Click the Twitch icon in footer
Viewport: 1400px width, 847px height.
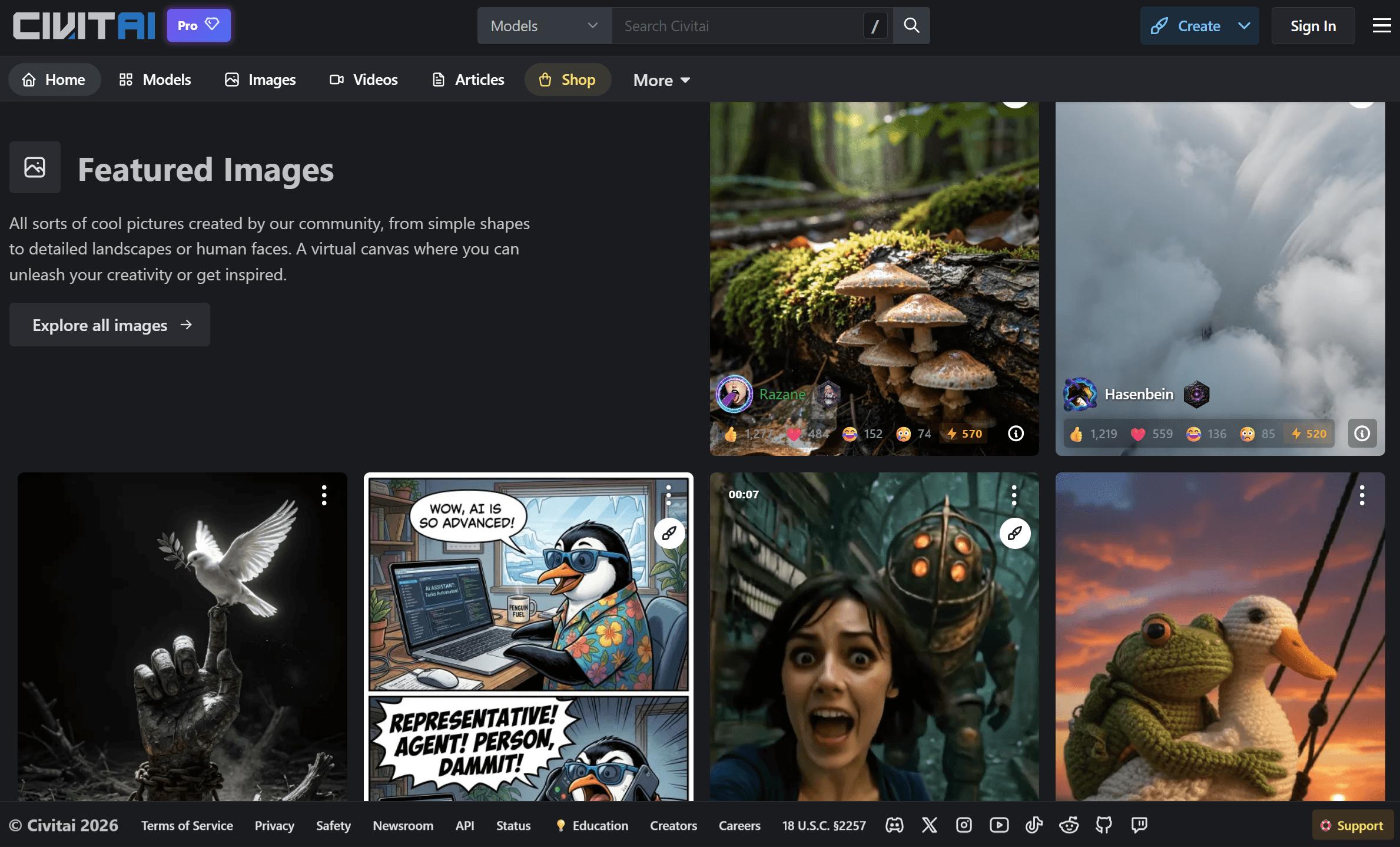coord(1139,825)
